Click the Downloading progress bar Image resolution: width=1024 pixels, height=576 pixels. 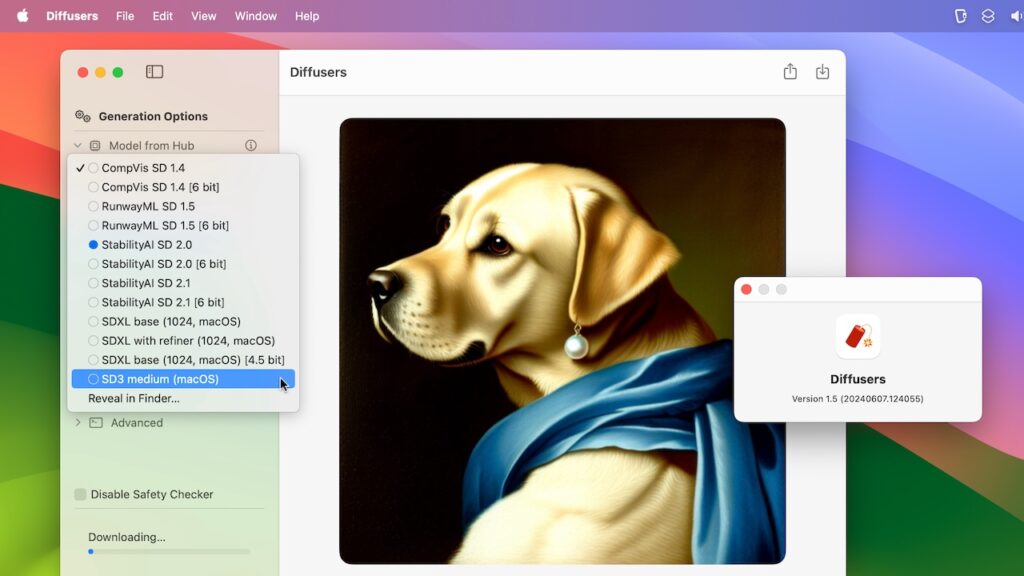[x=168, y=551]
